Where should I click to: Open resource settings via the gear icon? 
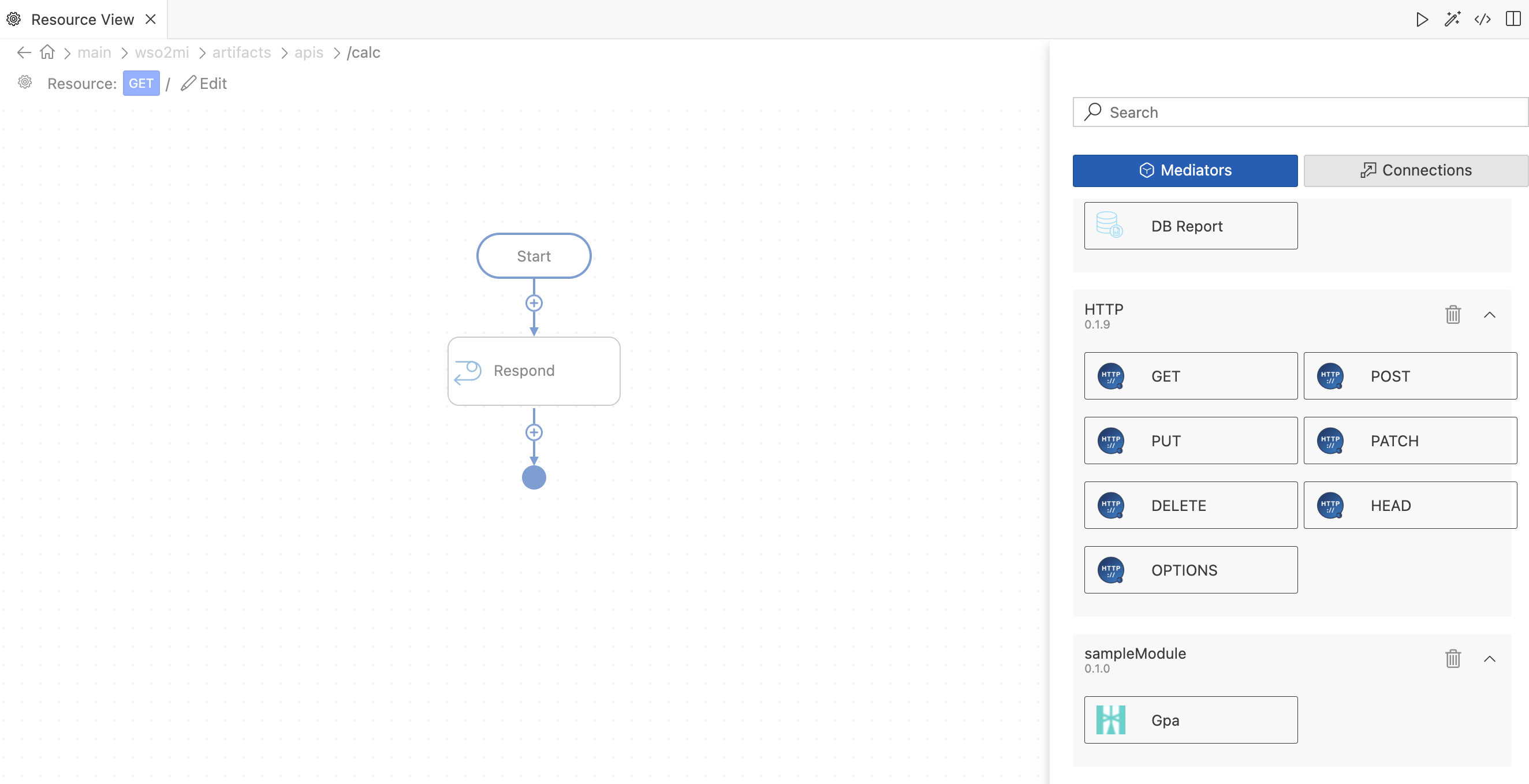pos(25,83)
